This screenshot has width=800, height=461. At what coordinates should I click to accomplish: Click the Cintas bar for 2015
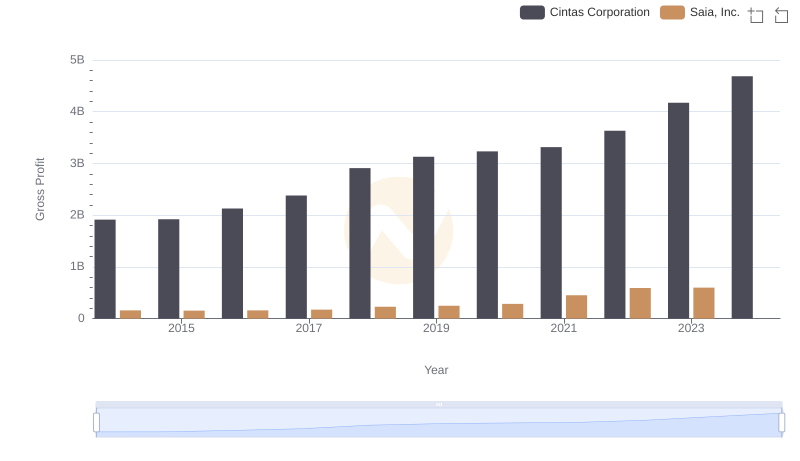(168, 269)
